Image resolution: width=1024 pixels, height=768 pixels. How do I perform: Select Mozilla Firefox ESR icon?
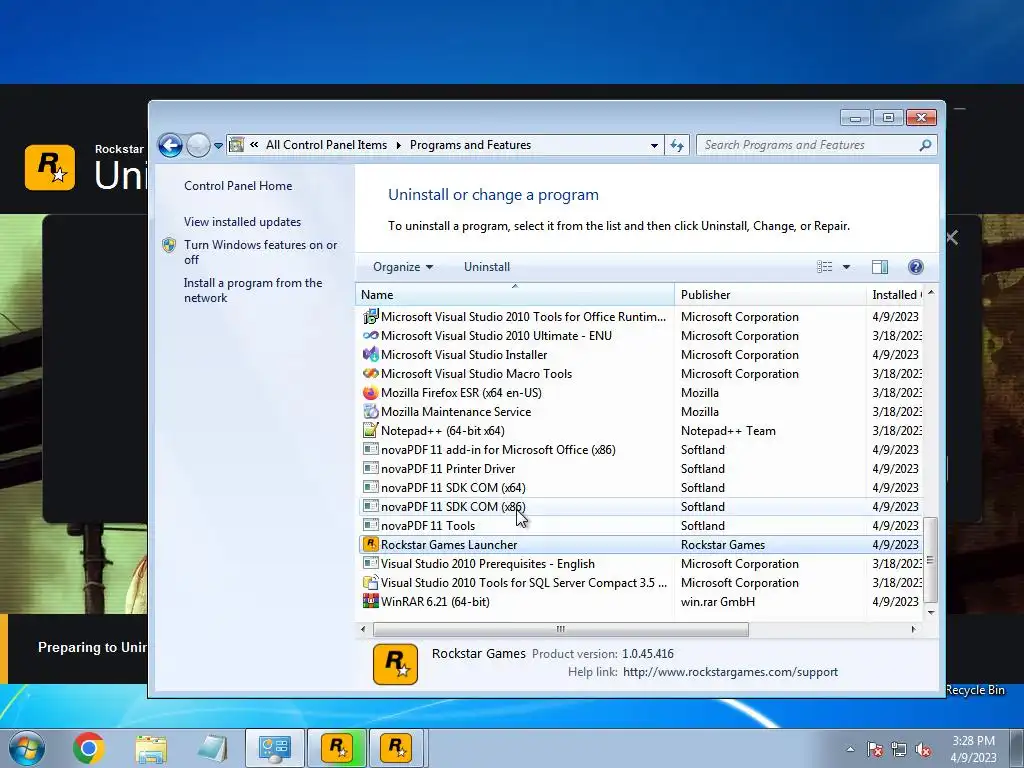pos(370,392)
